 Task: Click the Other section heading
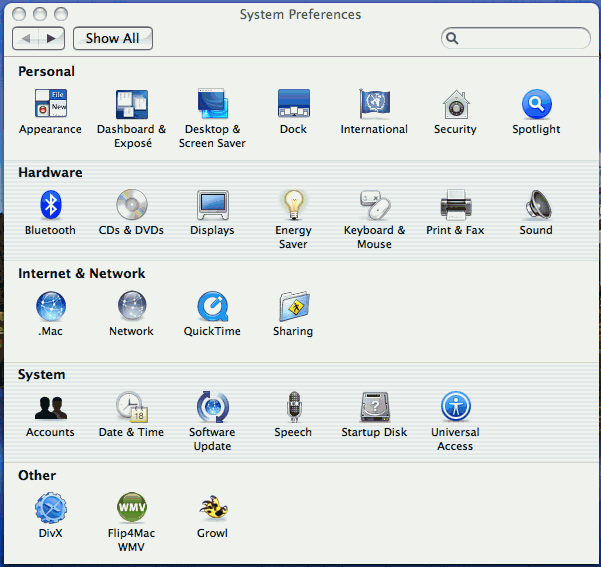37,475
